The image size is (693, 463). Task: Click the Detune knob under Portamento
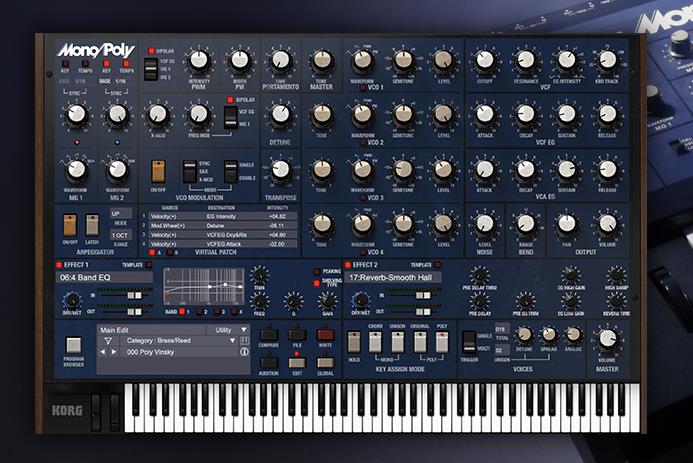(x=280, y=114)
